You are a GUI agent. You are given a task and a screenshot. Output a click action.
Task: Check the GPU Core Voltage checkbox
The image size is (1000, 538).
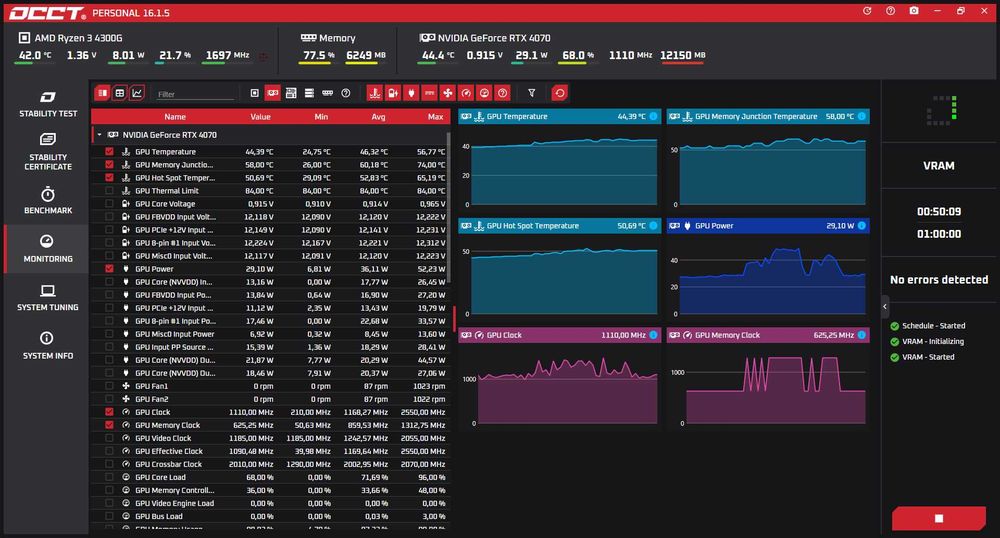pyautogui.click(x=109, y=203)
